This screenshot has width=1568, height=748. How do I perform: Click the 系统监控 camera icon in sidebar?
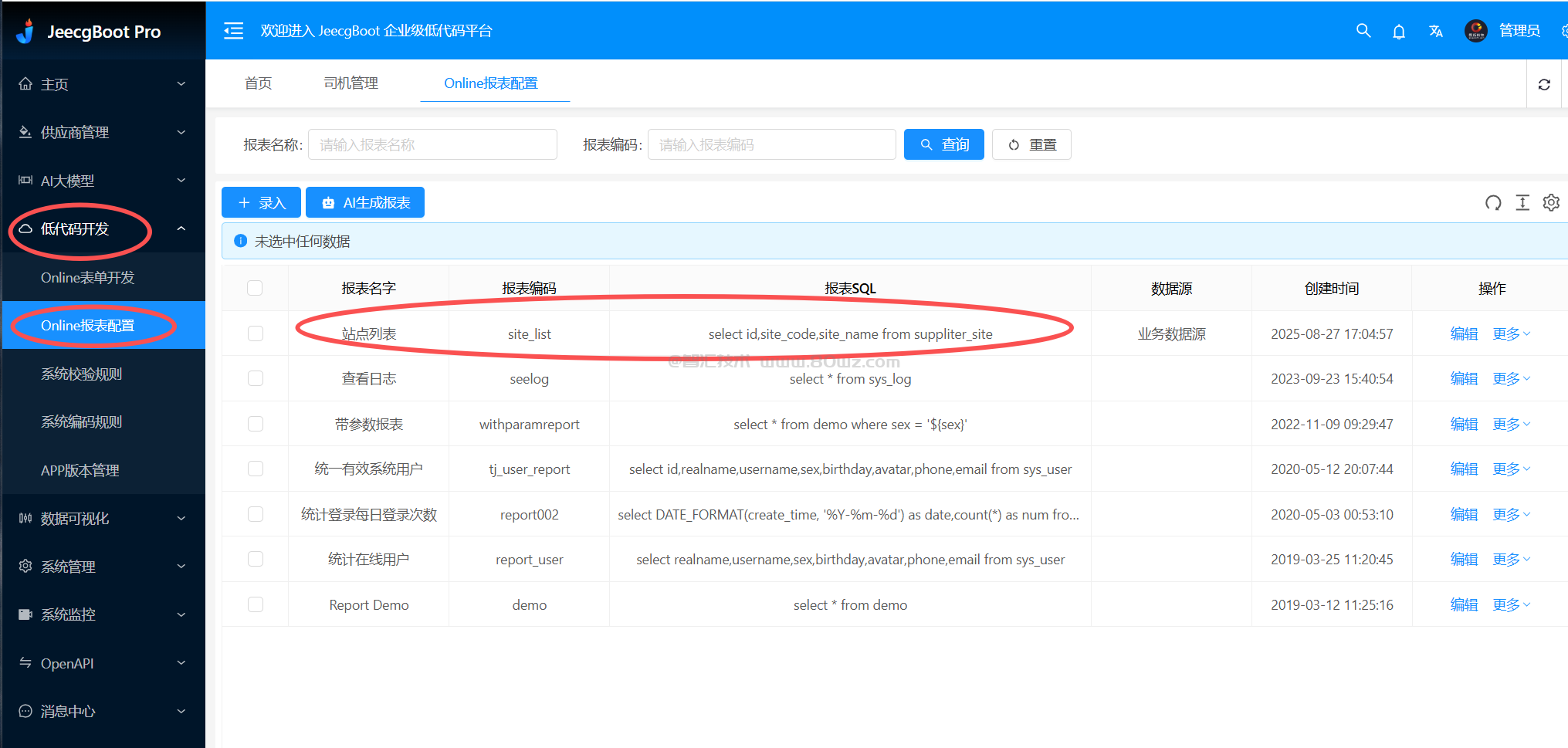[25, 614]
